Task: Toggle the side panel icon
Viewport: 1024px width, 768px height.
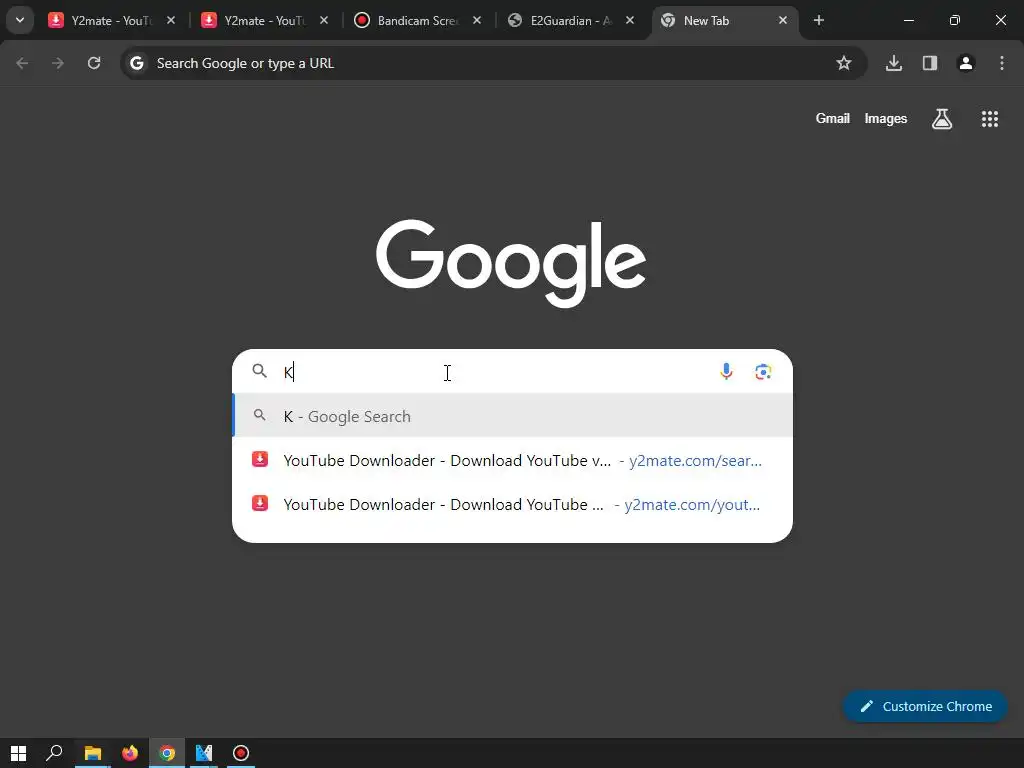Action: tap(930, 63)
